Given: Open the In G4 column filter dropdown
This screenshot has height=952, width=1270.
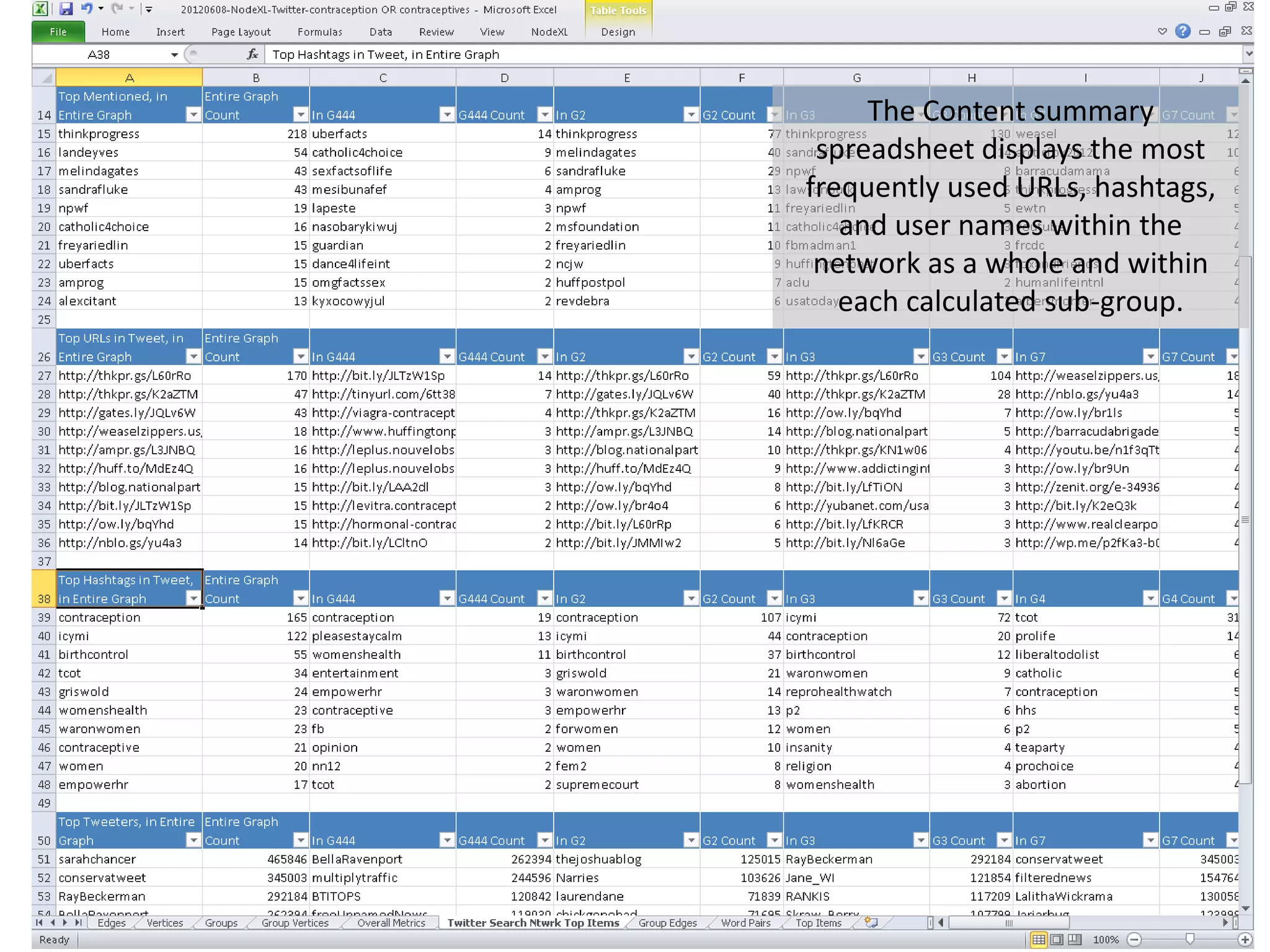Looking at the screenshot, I should (1150, 598).
